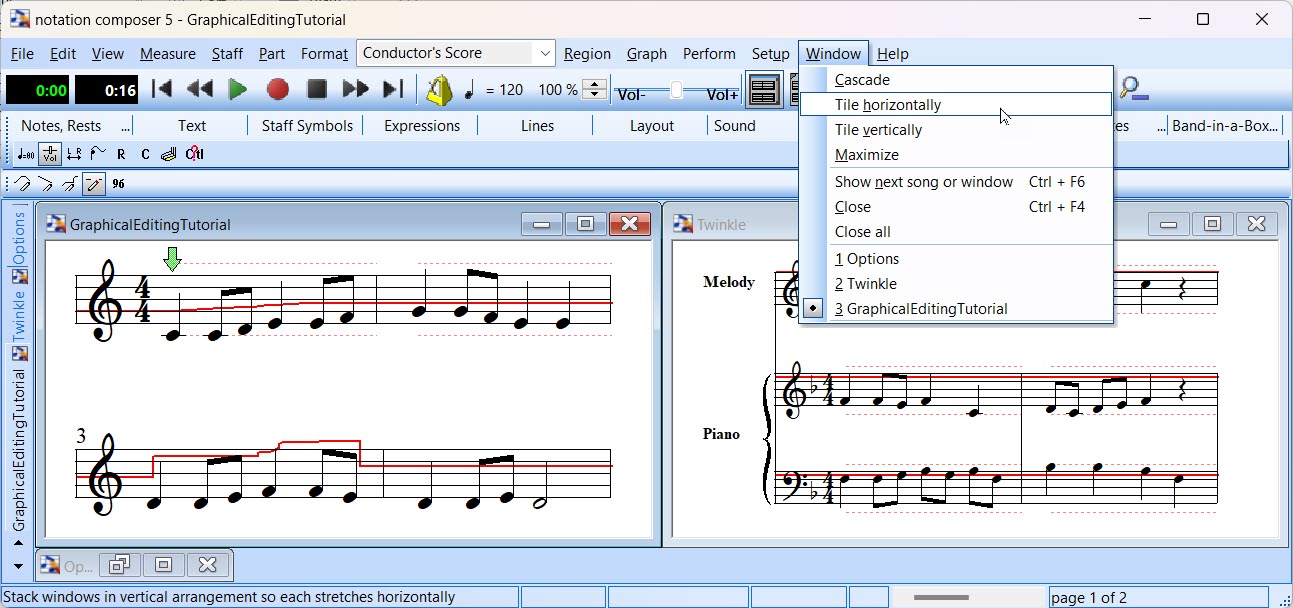Click the tempo percent stepper up arrow
The height and width of the screenshot is (608, 1293).
click(x=594, y=84)
